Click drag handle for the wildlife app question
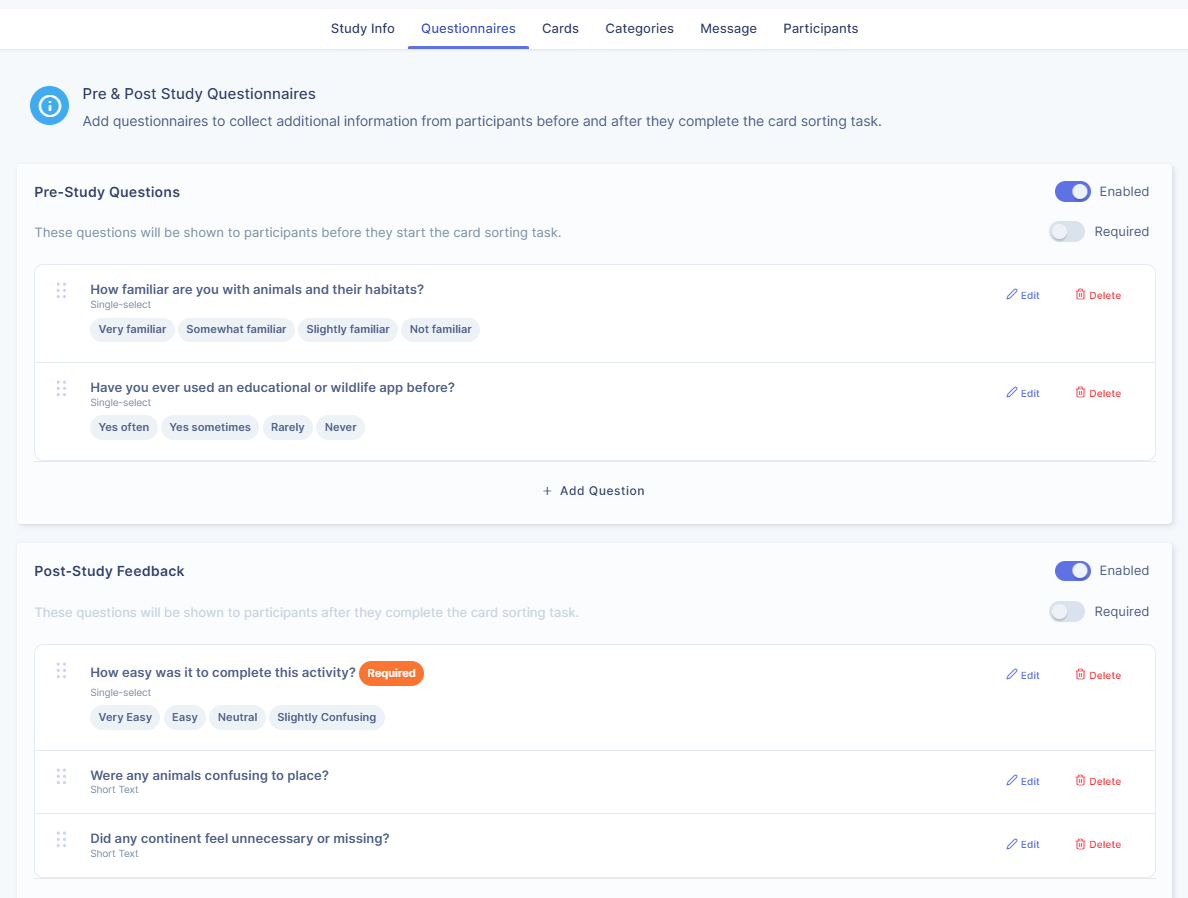 (x=61, y=388)
